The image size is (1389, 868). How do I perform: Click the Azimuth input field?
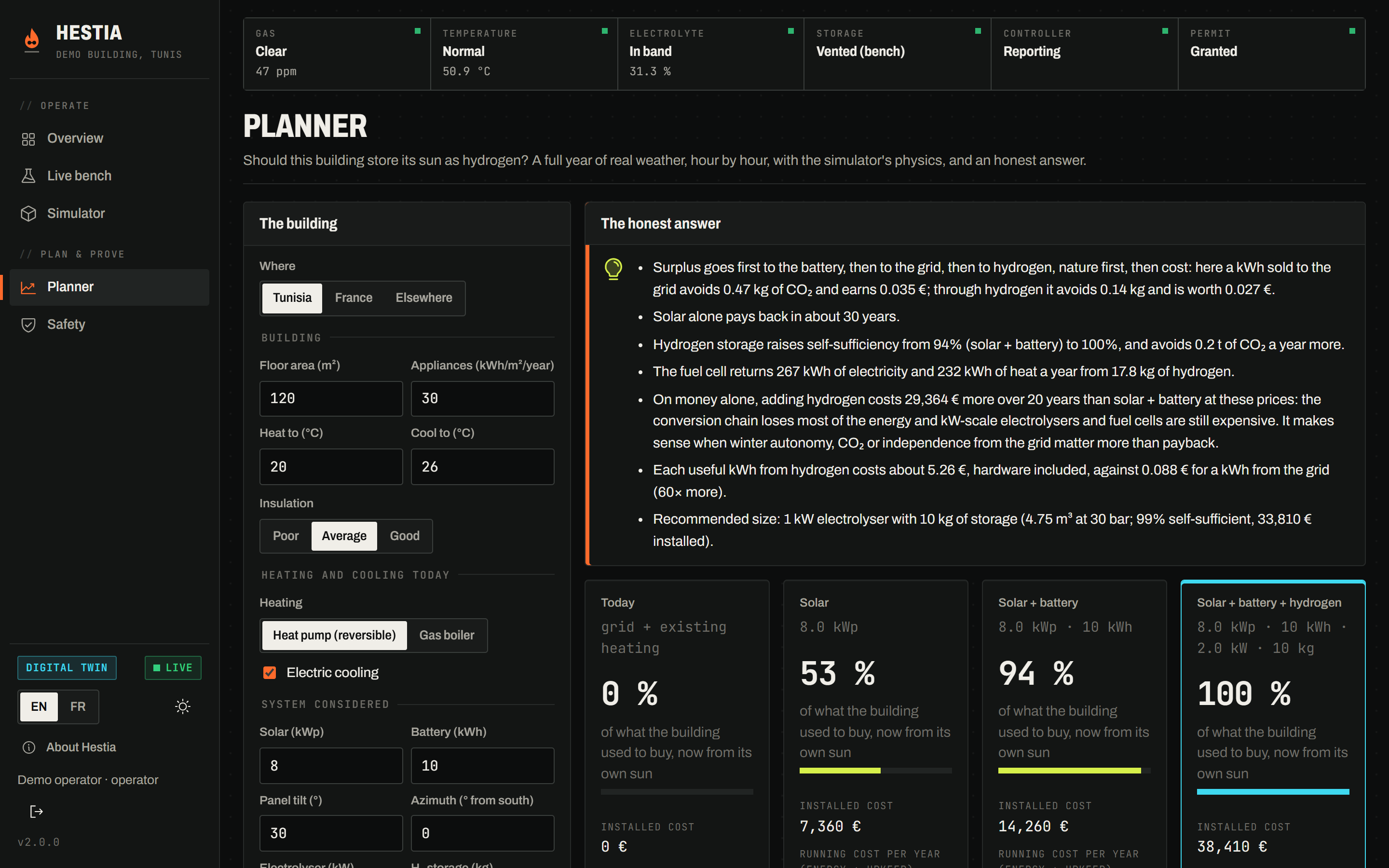[483, 834]
